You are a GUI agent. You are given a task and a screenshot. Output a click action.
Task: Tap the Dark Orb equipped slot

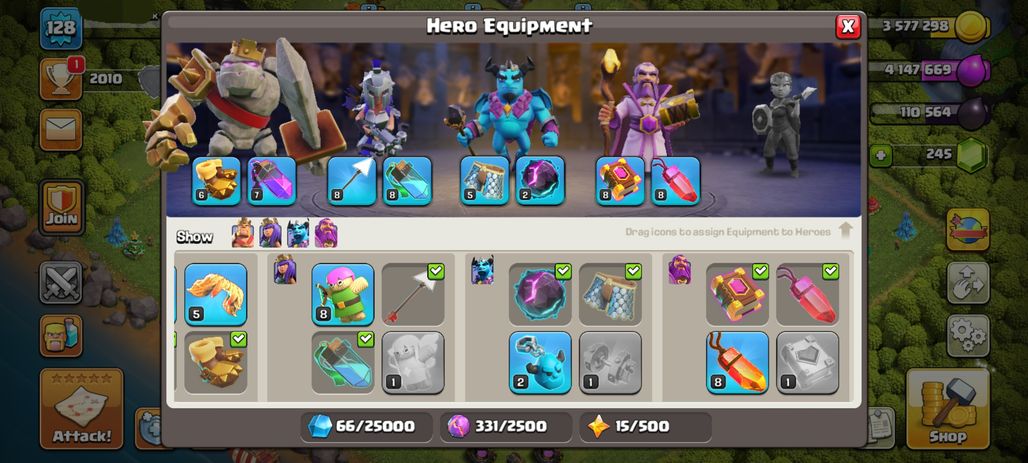pyautogui.click(x=540, y=180)
